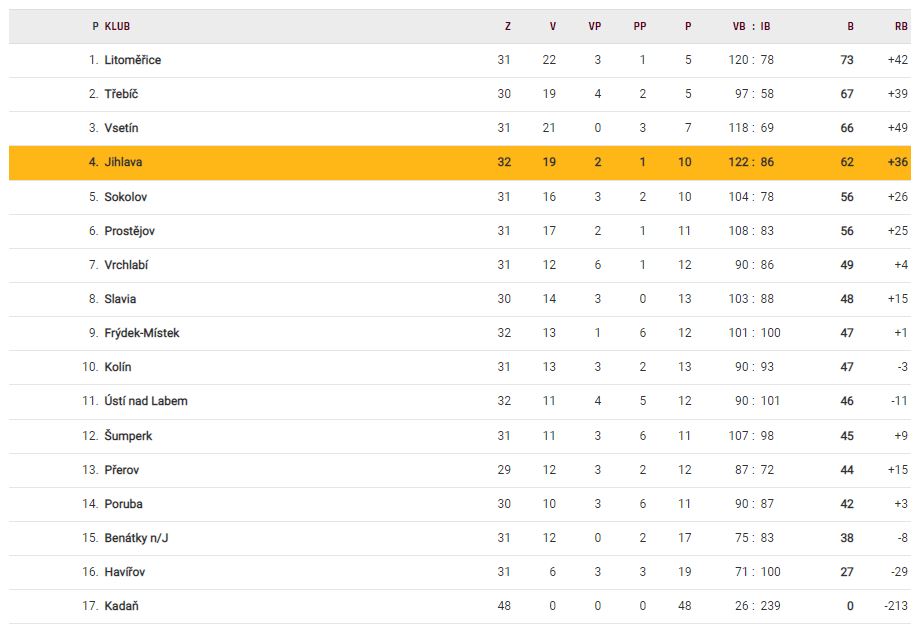Click on Vrchlabí in the table

pyautogui.click(x=126, y=265)
